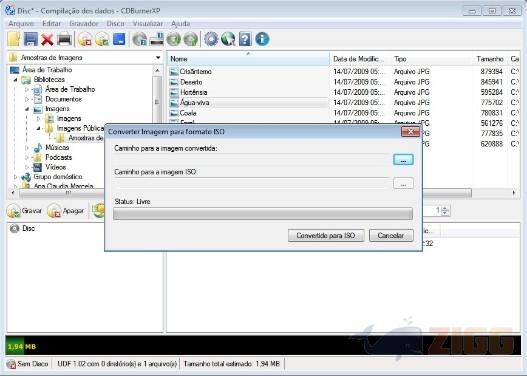Expand the Grupo doméstico tree node
This screenshot has width=527, height=376.
pos(15,177)
